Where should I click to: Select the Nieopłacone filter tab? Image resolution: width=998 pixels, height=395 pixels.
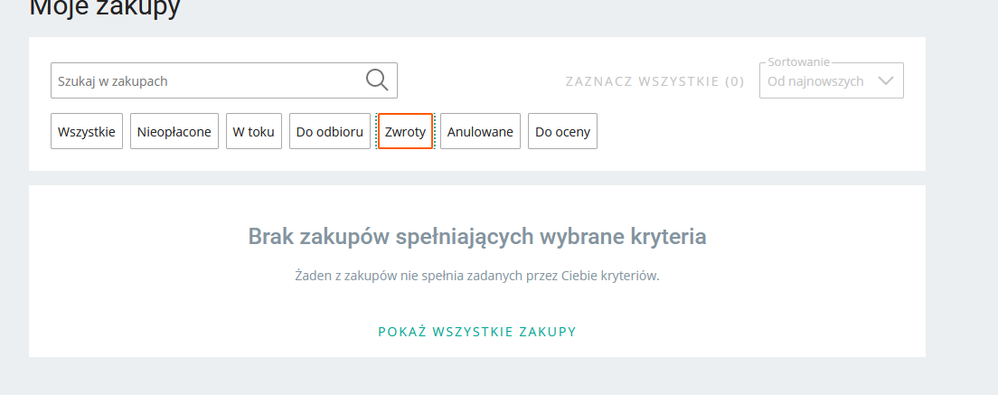pos(174,131)
